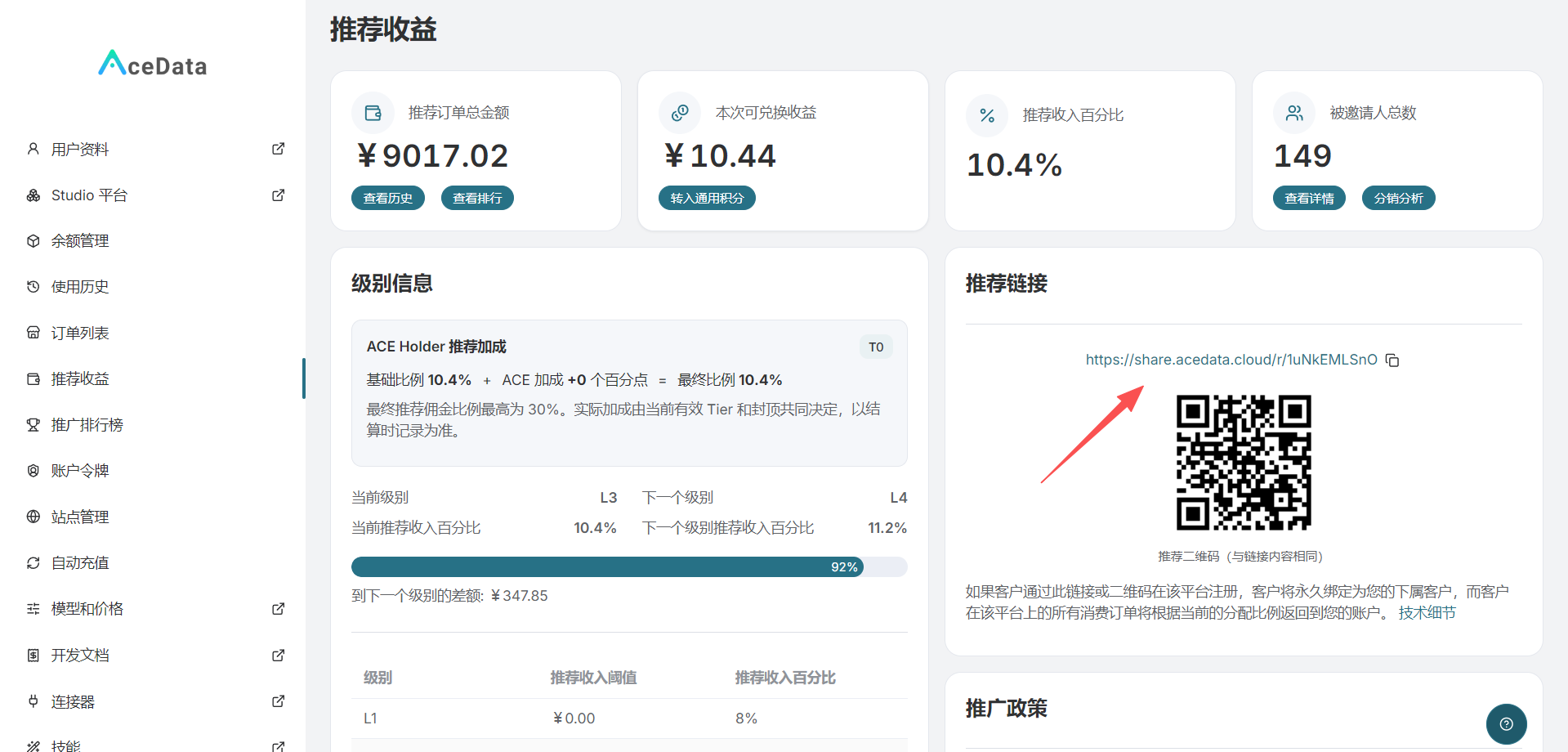The height and width of the screenshot is (752, 1568).
Task: Click the 推荐收入阈值 column header
Action: 593,678
